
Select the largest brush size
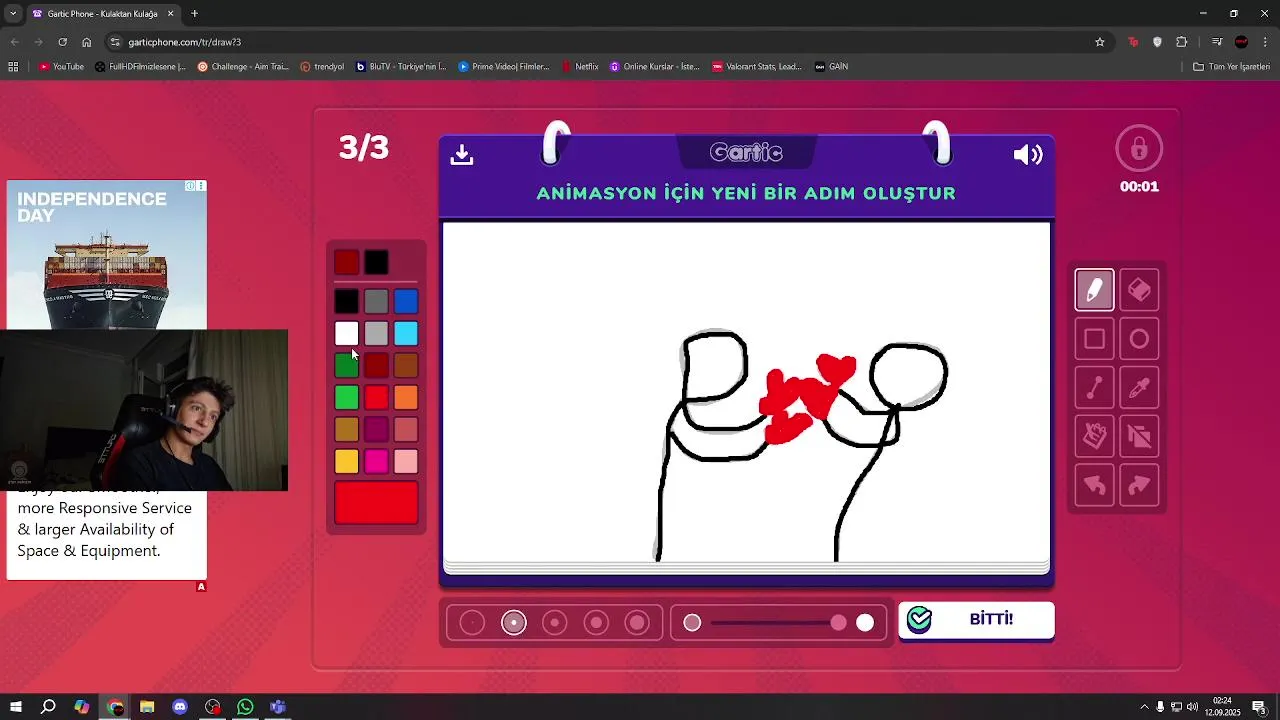pyautogui.click(x=637, y=623)
